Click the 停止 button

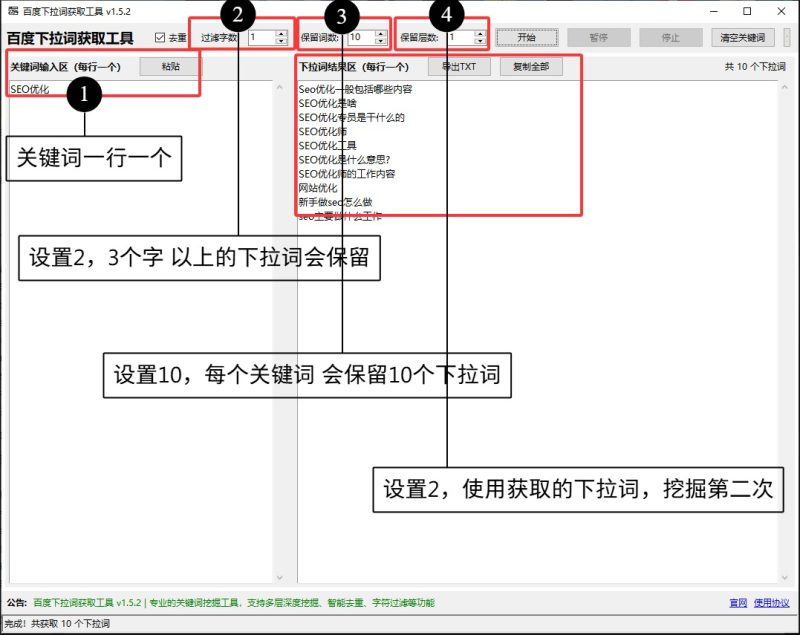click(x=670, y=37)
